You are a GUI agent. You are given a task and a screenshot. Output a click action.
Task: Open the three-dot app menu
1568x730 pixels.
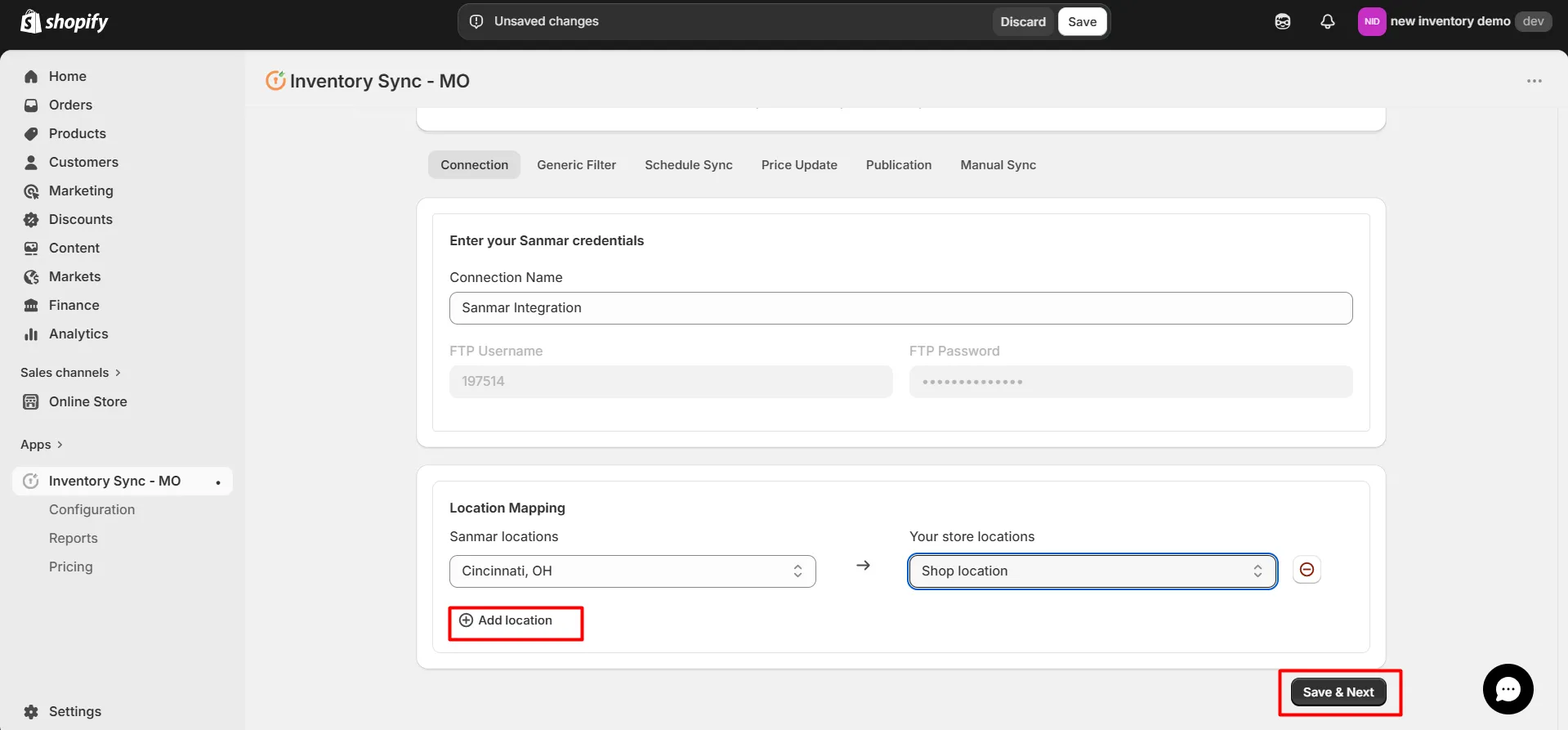pos(1534,81)
